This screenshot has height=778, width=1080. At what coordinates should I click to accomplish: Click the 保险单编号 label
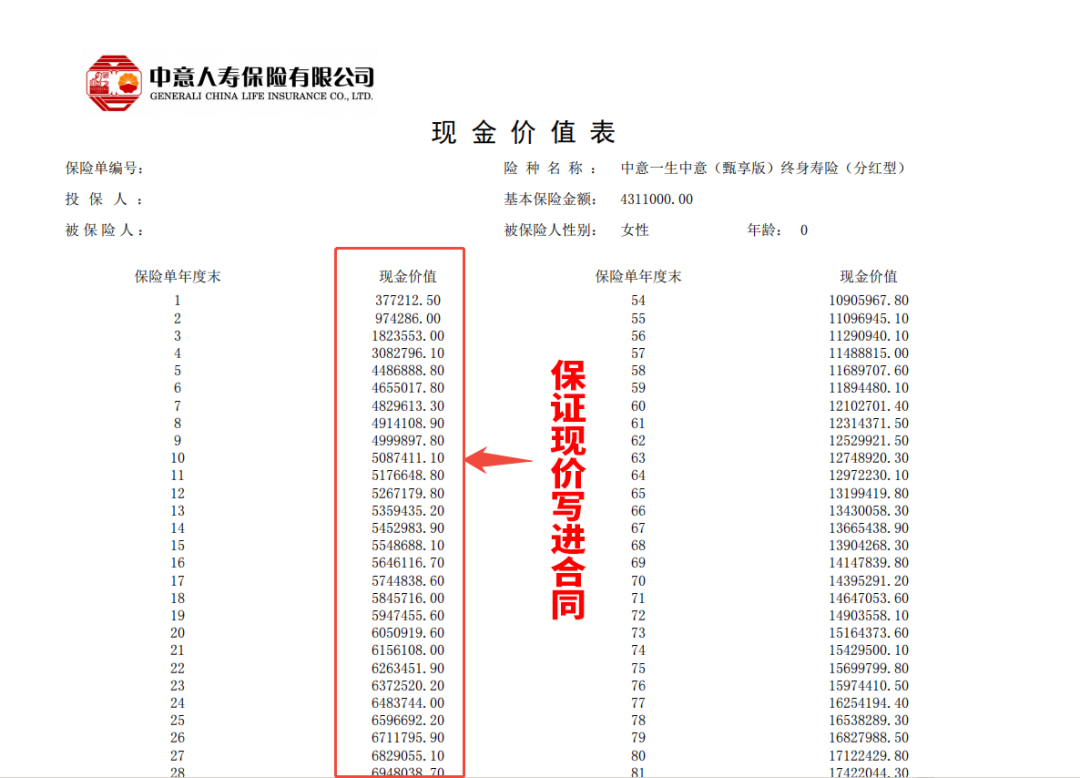[x=105, y=168]
